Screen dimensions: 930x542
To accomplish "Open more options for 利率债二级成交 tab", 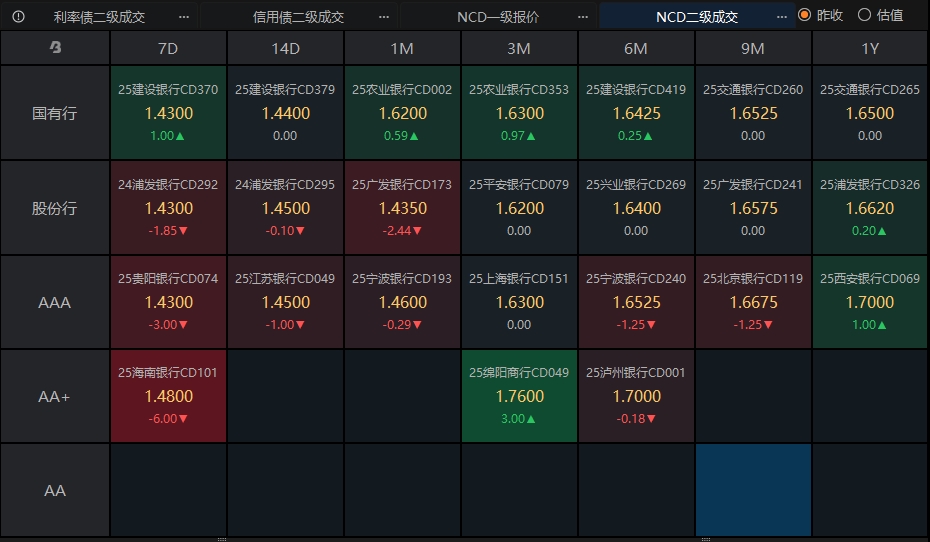I will point(183,16).
